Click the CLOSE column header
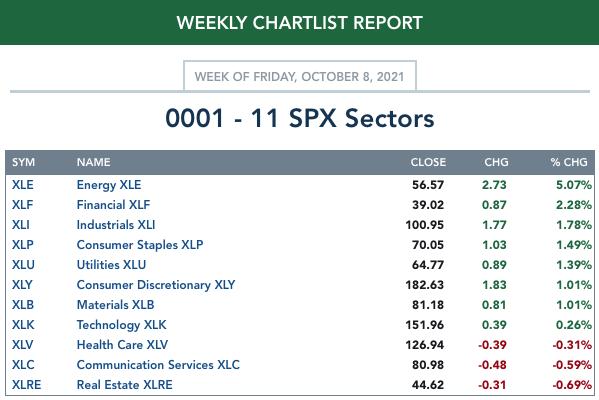Viewport: 599px width, 400px height. pos(428,162)
